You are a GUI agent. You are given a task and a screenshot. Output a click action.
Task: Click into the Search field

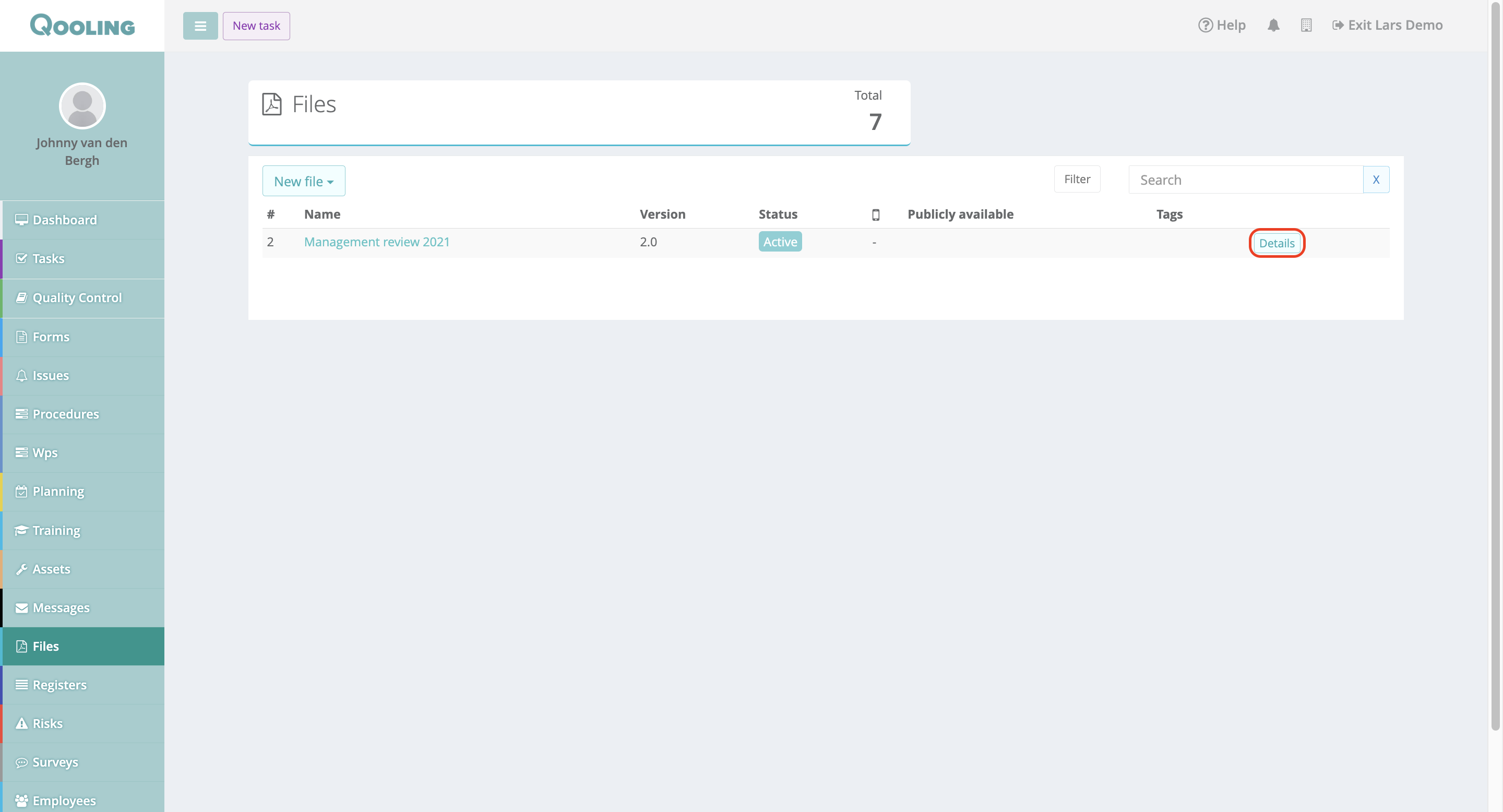(x=1245, y=179)
